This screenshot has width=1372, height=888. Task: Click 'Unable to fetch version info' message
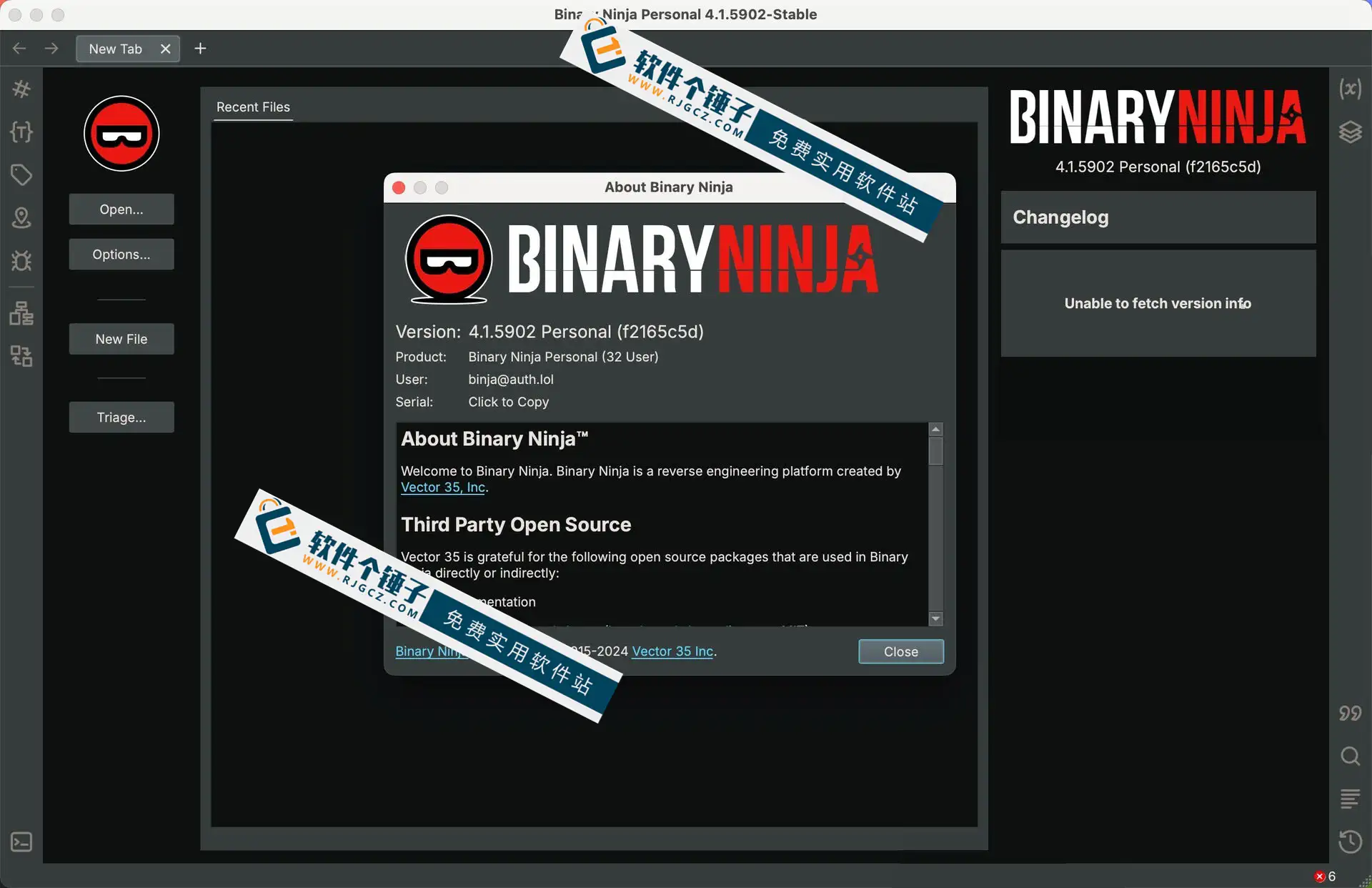click(1158, 303)
